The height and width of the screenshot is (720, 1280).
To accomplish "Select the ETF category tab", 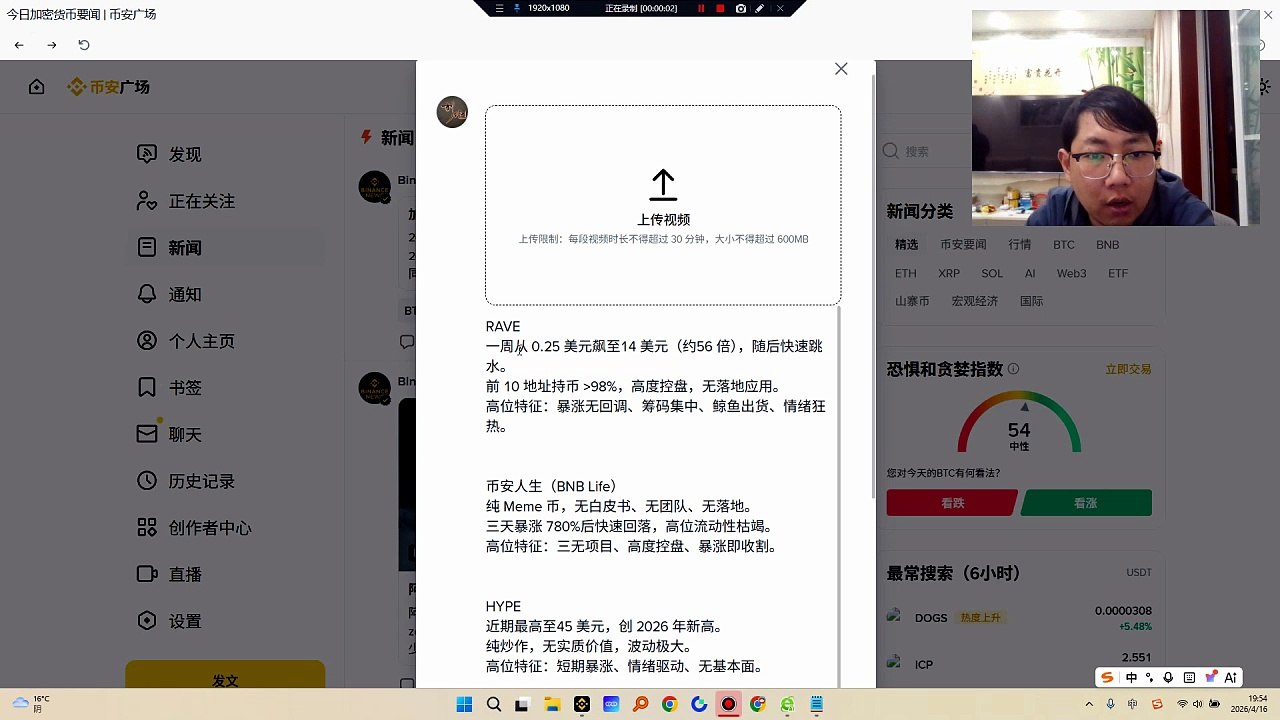I will tap(1117, 273).
